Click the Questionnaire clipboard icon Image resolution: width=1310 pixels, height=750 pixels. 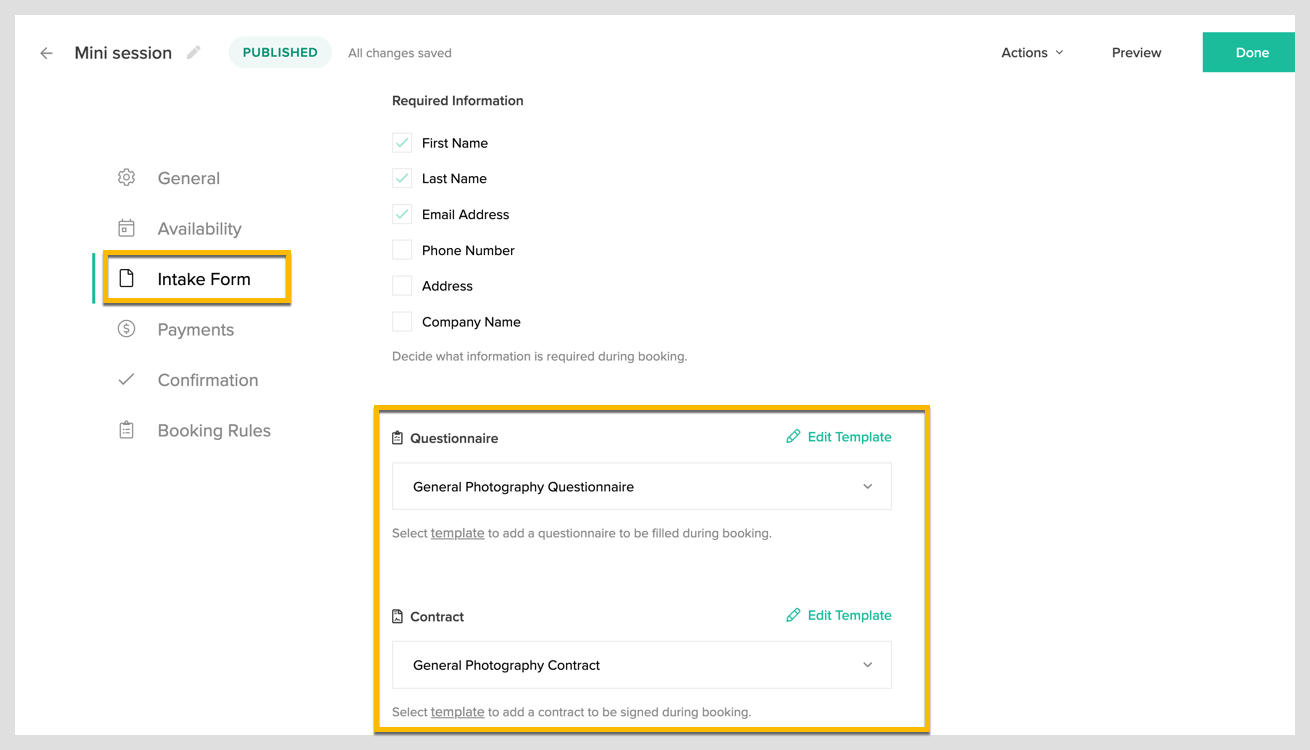pos(397,438)
